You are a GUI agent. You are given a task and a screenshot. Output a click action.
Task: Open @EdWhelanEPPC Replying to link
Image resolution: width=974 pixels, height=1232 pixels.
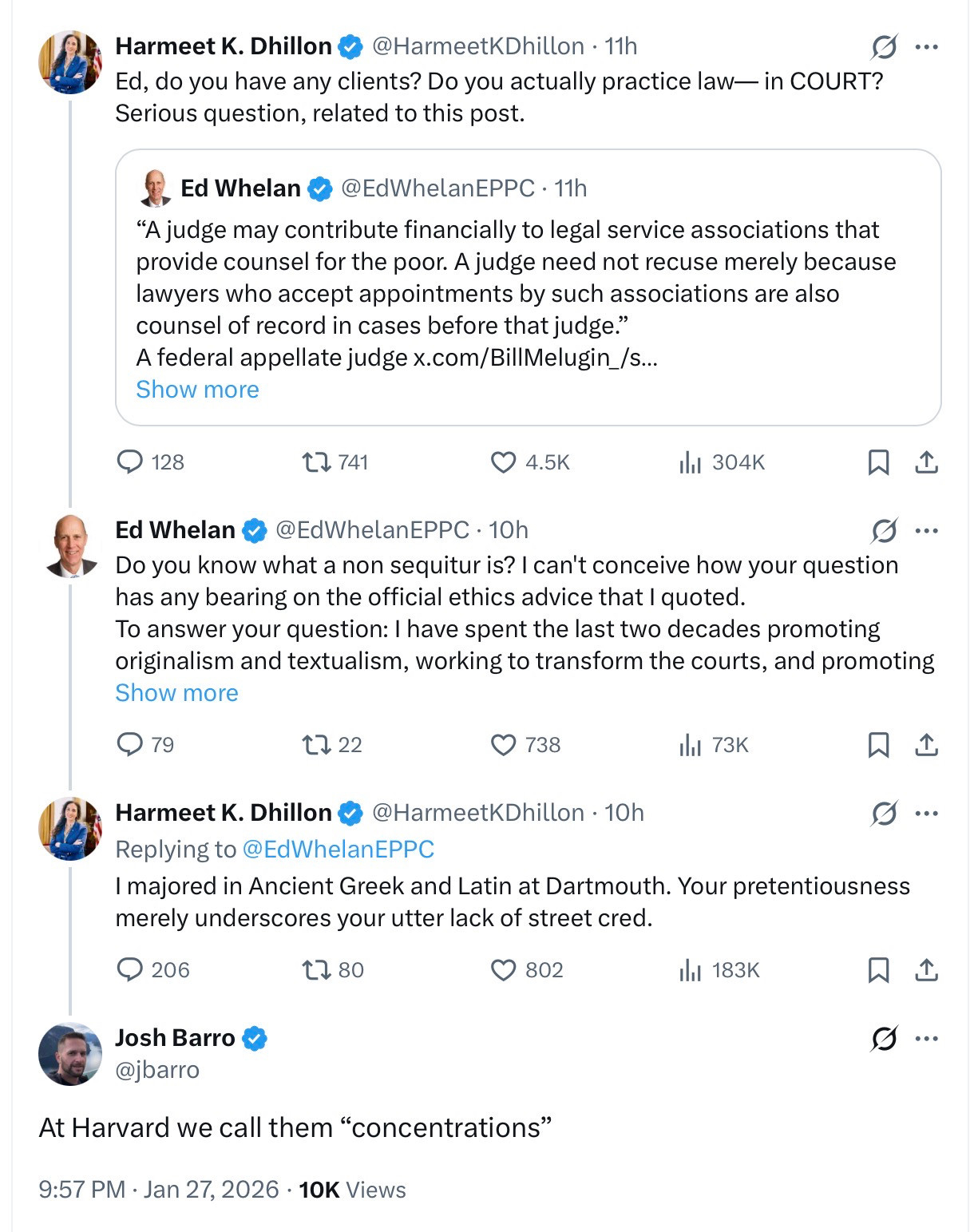[x=338, y=850]
